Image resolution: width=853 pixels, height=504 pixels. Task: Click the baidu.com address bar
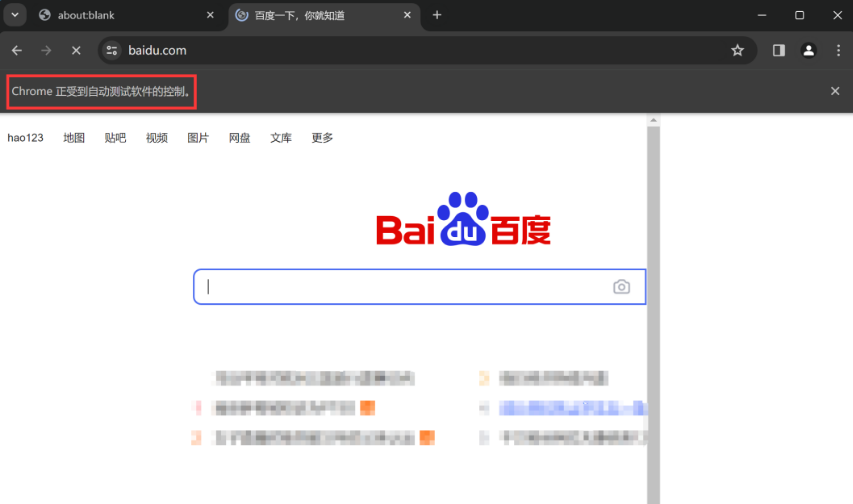coord(427,51)
